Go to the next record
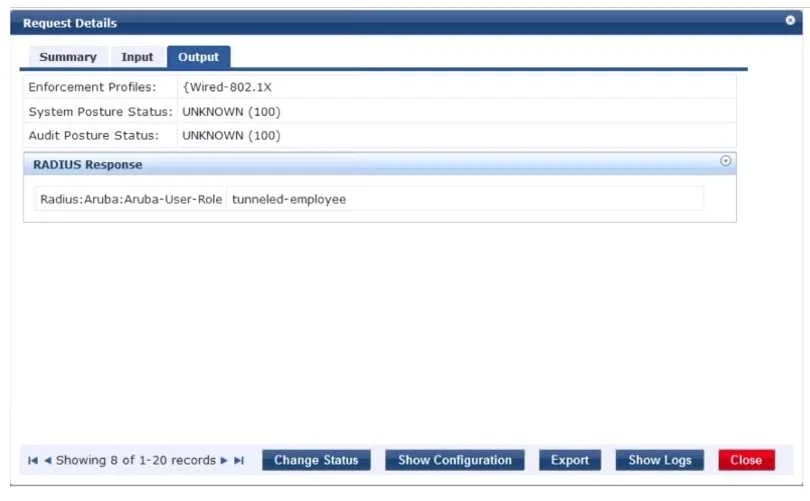 (x=224, y=460)
